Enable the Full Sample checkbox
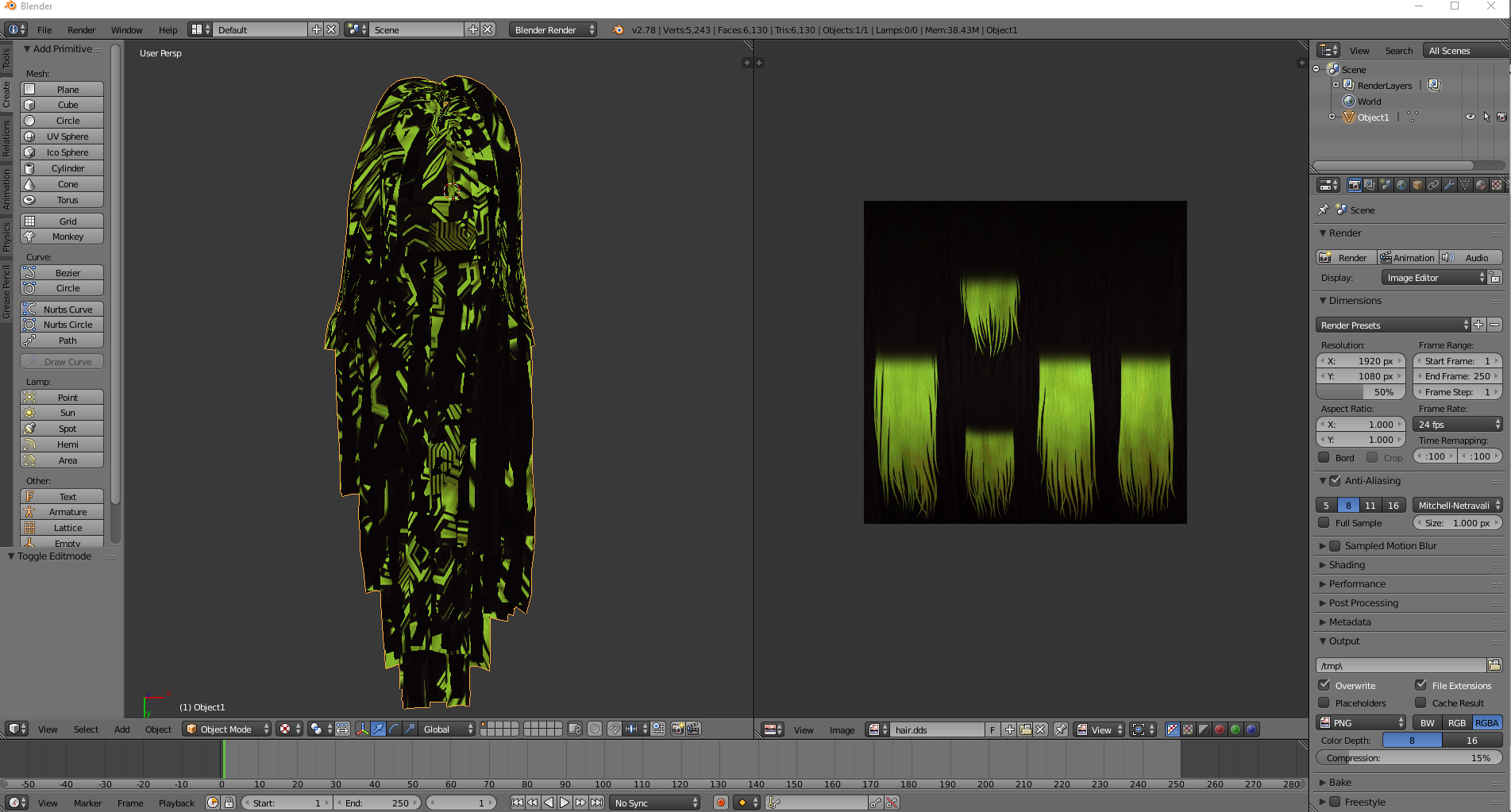1511x812 pixels. point(1324,522)
